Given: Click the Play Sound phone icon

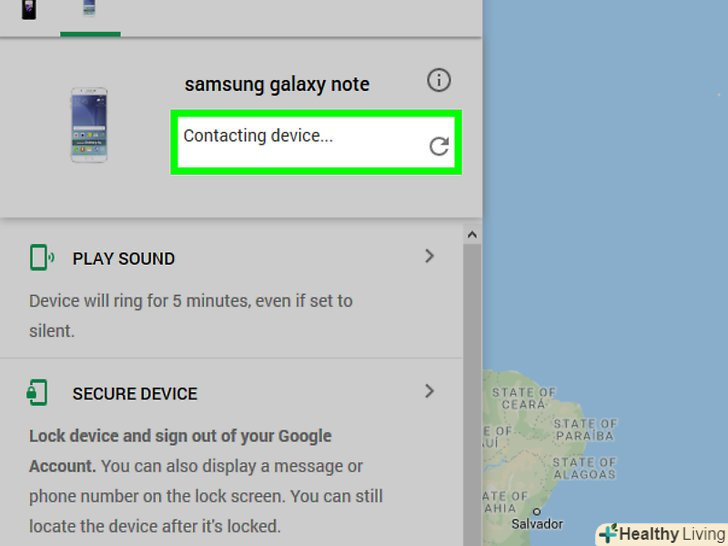Looking at the screenshot, I should coord(42,257).
